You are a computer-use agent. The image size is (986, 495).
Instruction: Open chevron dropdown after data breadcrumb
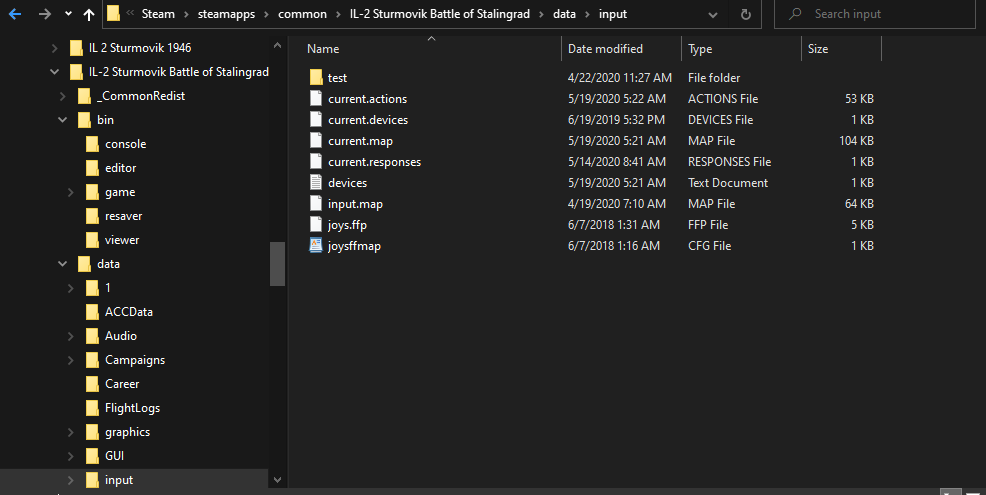click(x=587, y=14)
